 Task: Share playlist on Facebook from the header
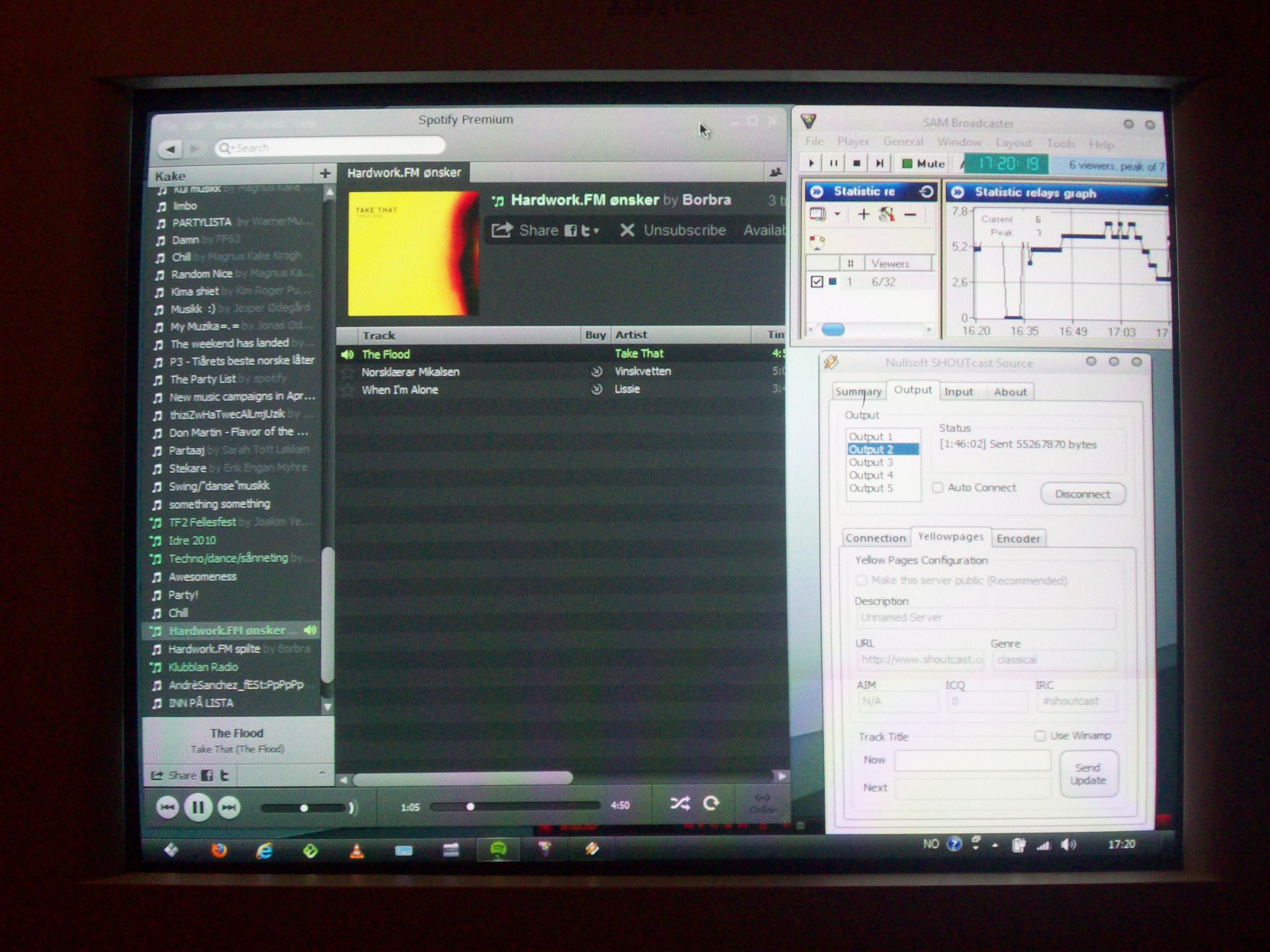pos(570,231)
